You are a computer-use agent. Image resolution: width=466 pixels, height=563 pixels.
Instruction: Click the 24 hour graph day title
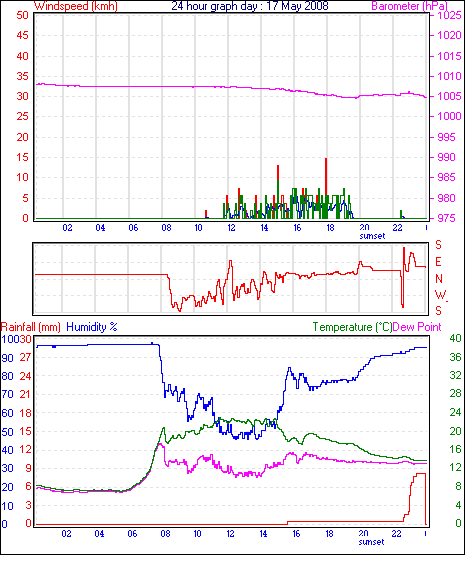click(x=250, y=6)
